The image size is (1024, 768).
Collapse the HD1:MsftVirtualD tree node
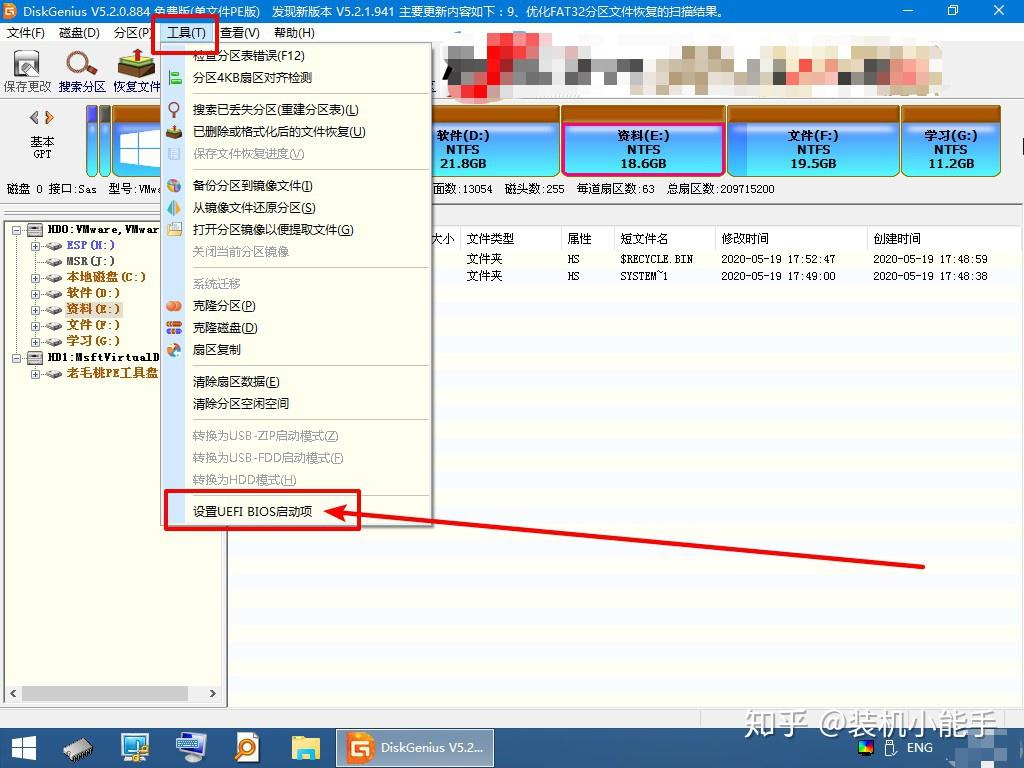pyautogui.click(x=15, y=358)
